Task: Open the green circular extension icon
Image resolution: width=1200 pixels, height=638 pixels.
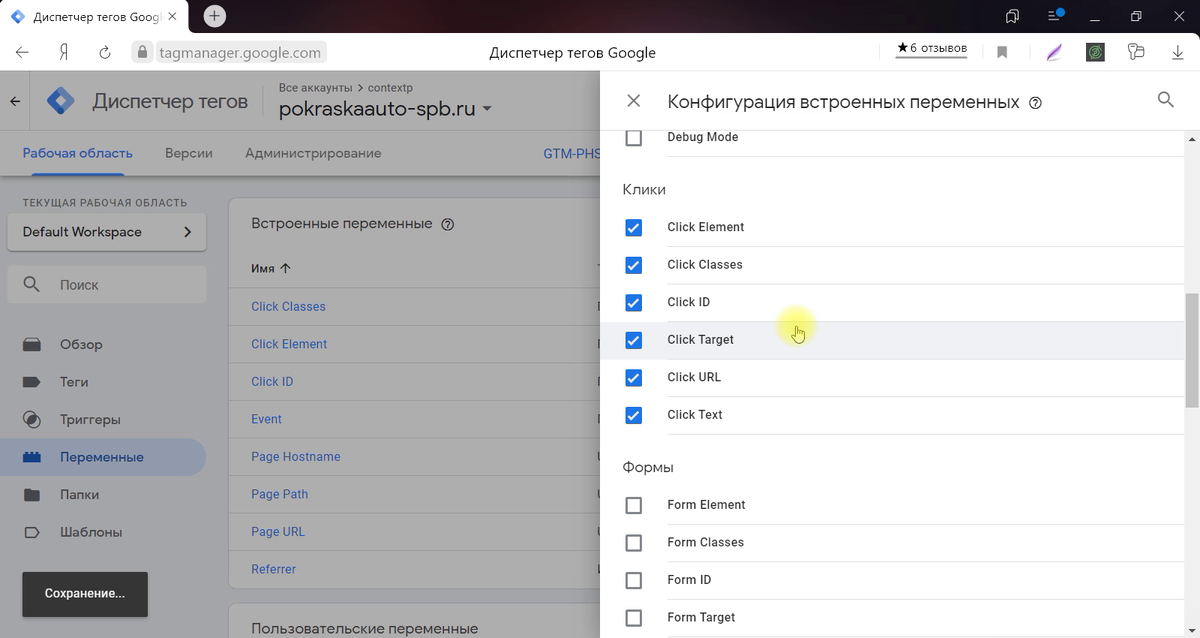Action: tap(1095, 52)
